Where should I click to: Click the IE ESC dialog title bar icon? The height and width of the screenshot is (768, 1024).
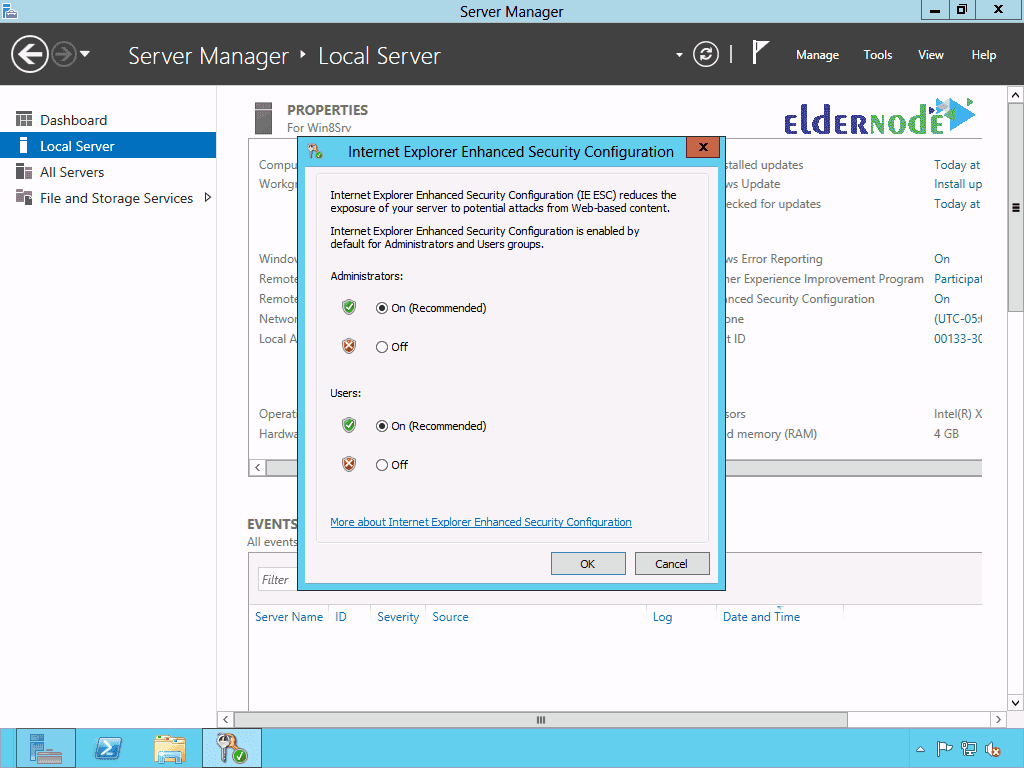click(315, 152)
